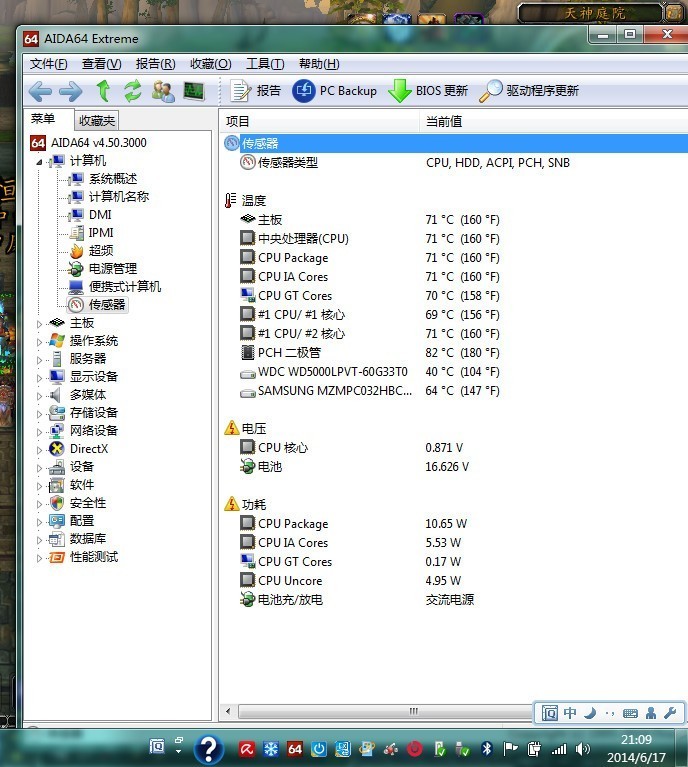The image size is (688, 767).
Task: Expand the 主板 tree node
Action: click(x=40, y=323)
